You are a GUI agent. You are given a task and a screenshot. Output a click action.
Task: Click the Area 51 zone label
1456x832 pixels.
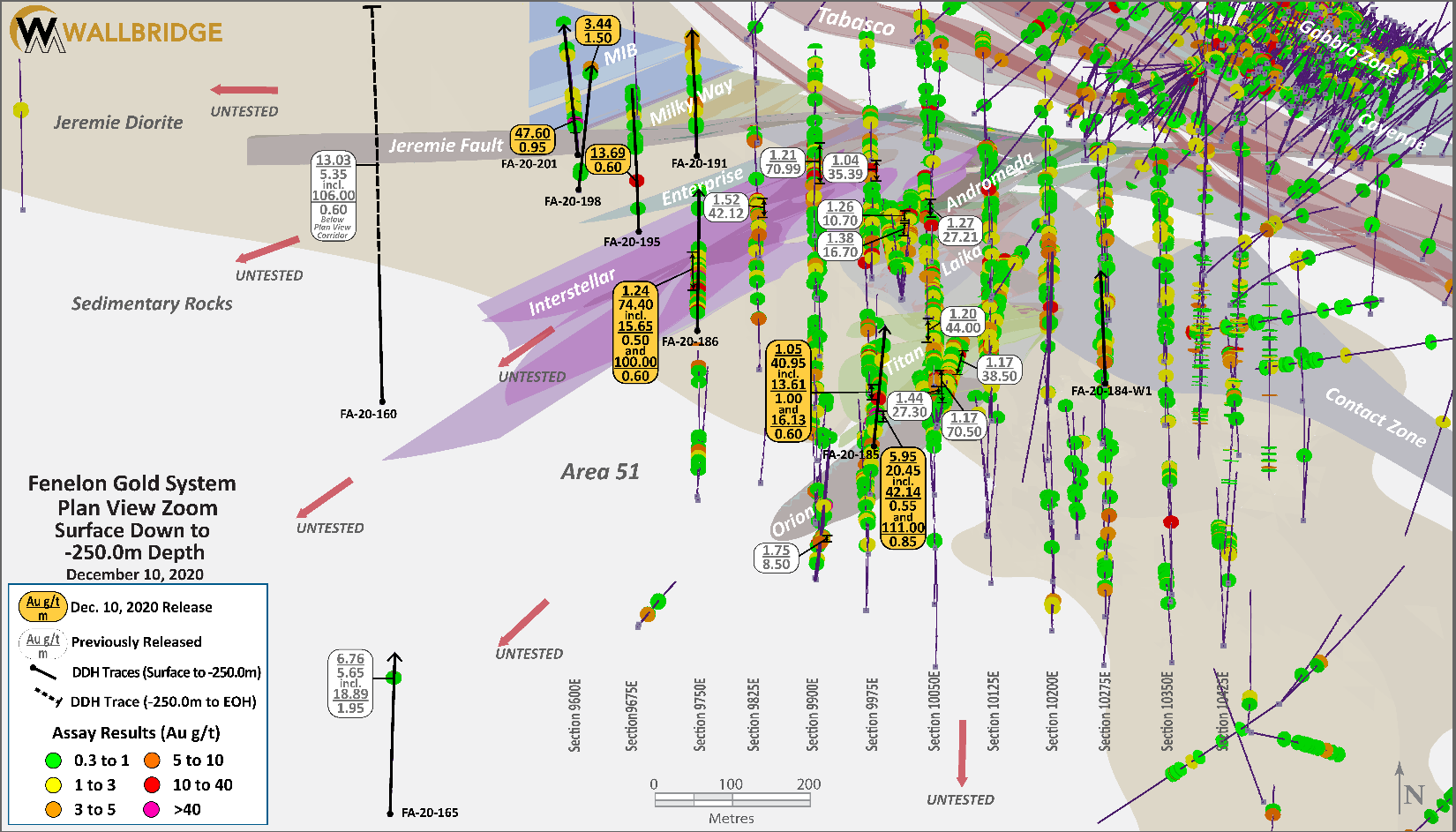click(x=600, y=472)
